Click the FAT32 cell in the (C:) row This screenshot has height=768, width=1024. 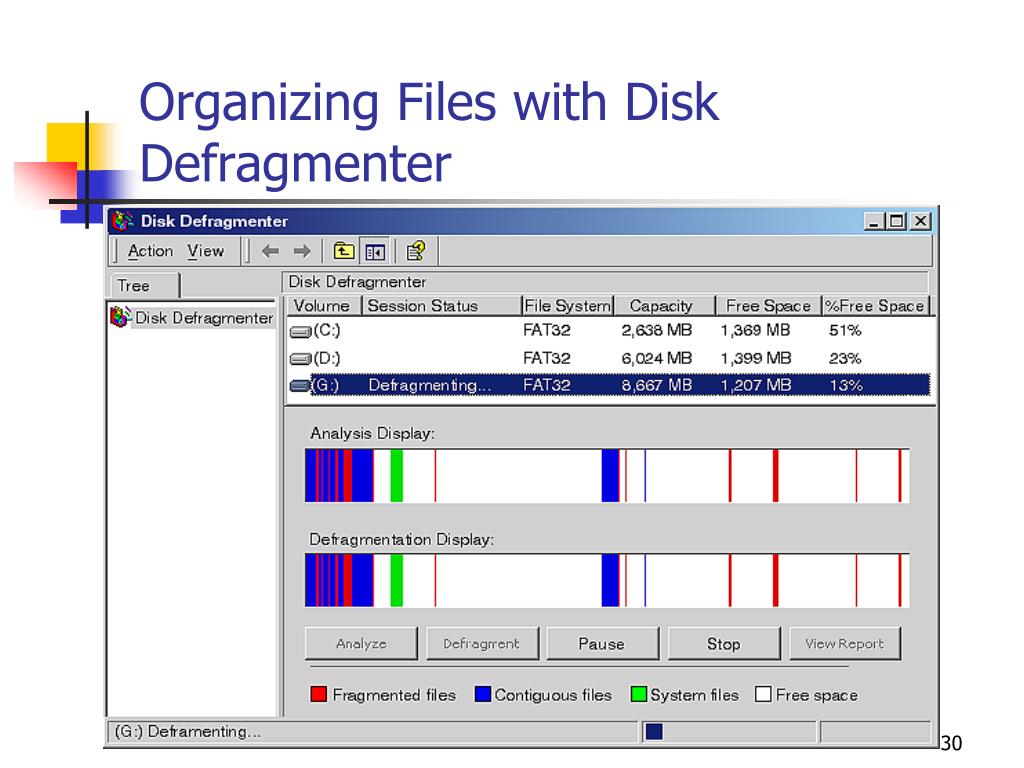[547, 330]
